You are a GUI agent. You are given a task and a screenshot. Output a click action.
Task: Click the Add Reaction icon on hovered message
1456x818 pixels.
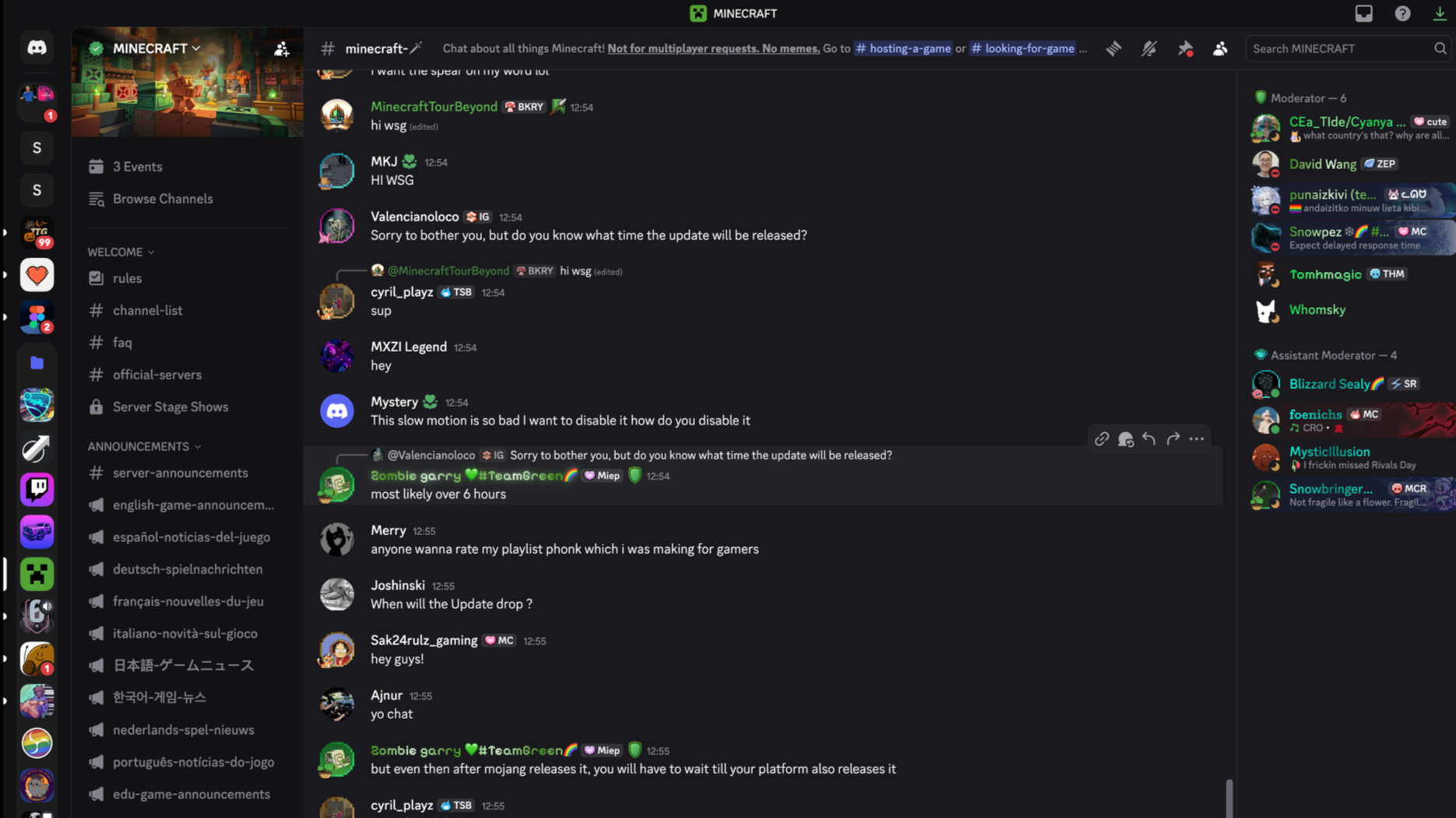(1125, 439)
